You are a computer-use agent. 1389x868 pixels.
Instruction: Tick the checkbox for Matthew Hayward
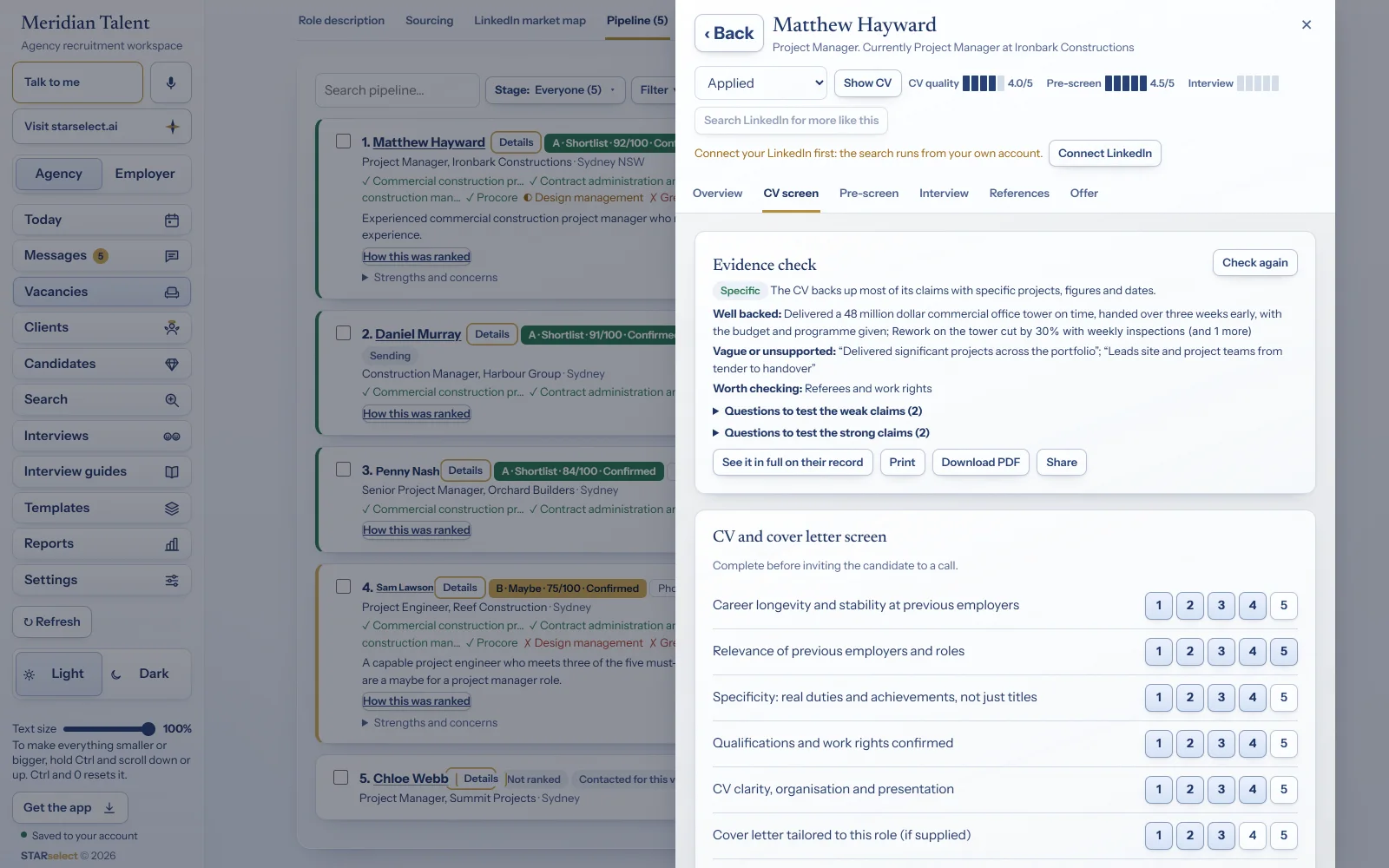point(344,141)
